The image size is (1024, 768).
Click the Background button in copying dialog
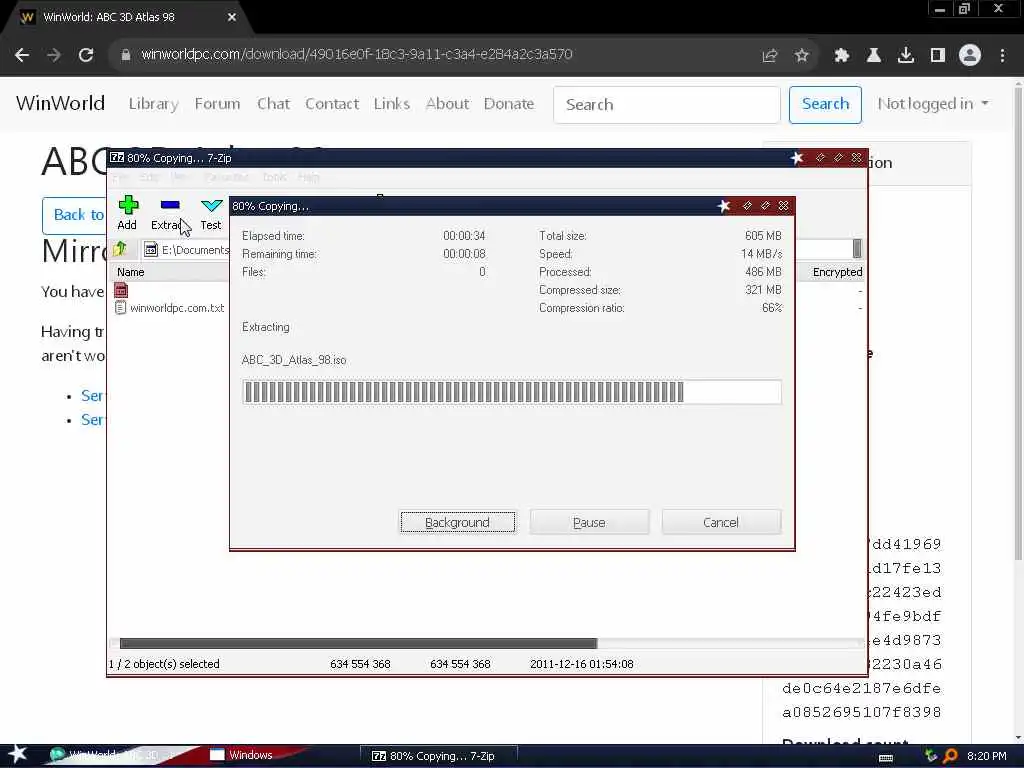(457, 522)
